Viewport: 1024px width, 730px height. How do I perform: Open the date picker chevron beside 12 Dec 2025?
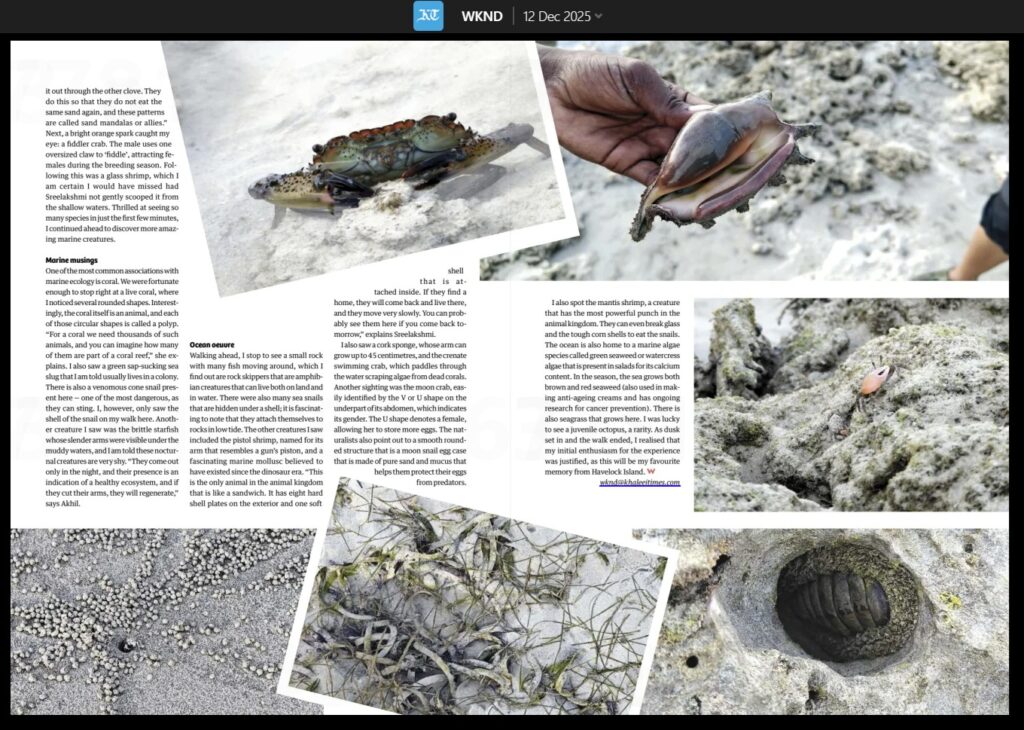pos(597,16)
